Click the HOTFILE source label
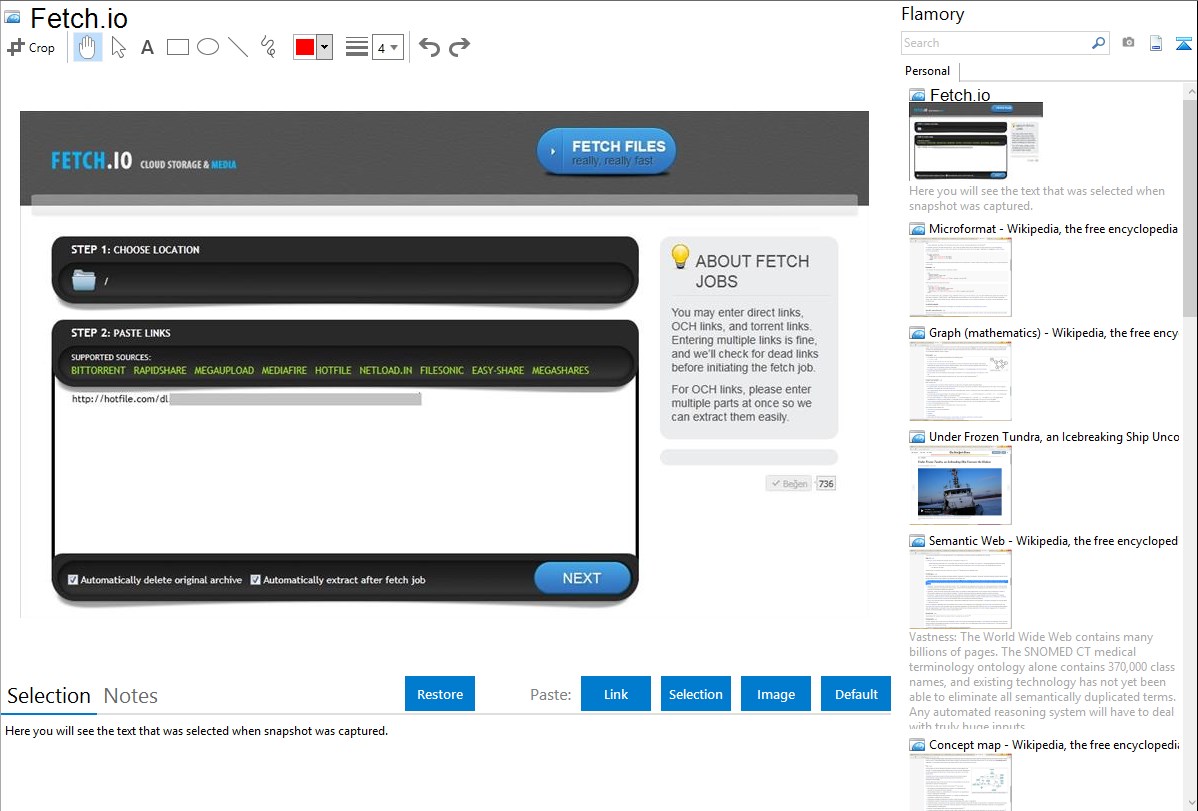 click(333, 371)
